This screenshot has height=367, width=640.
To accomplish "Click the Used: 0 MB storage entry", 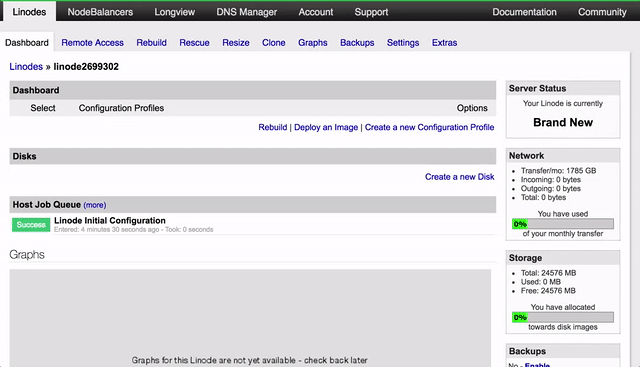I will point(541,282).
